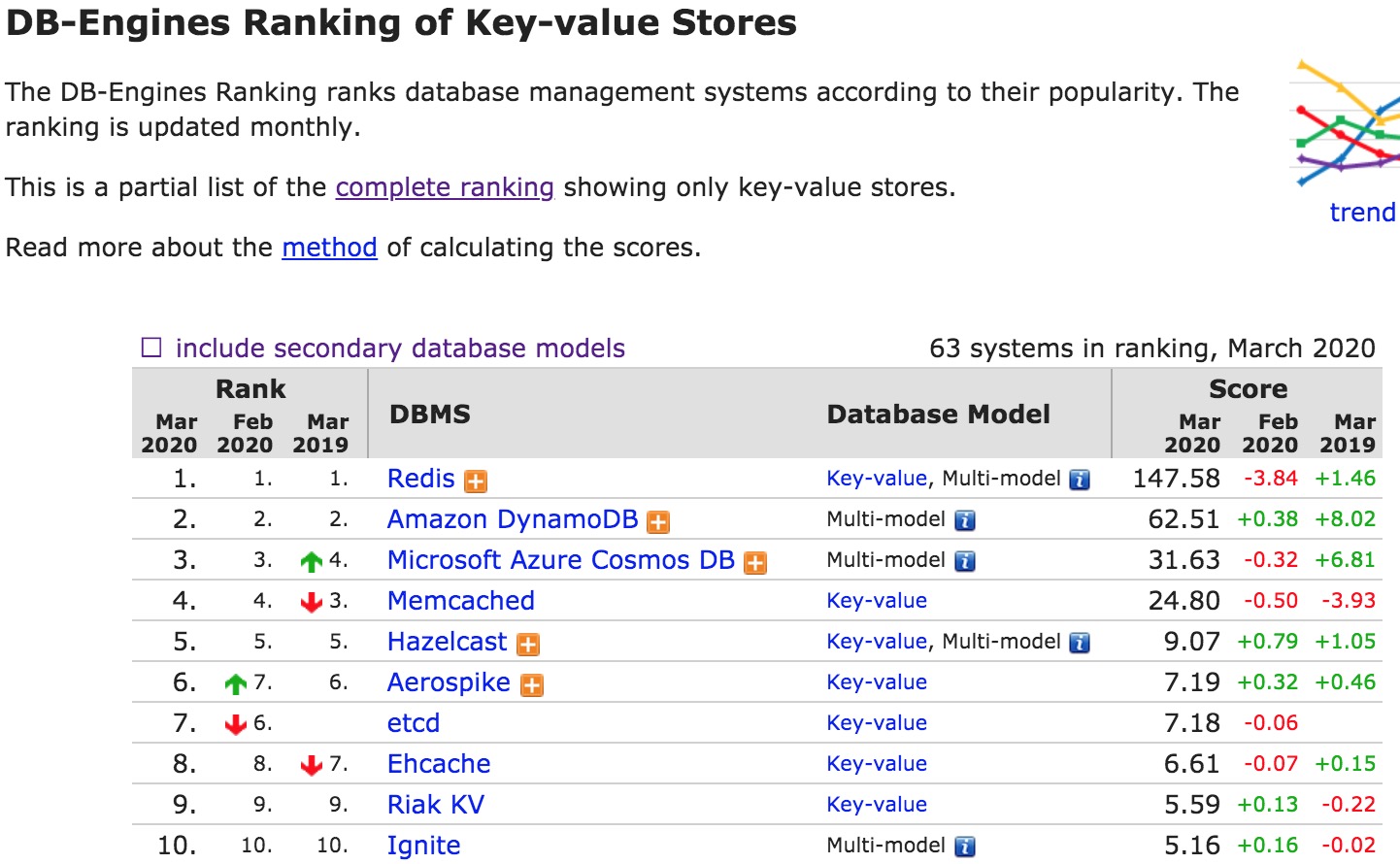Expand the plus icon next to Aerospike
This screenshot has height=864, width=1400.
tap(532, 684)
